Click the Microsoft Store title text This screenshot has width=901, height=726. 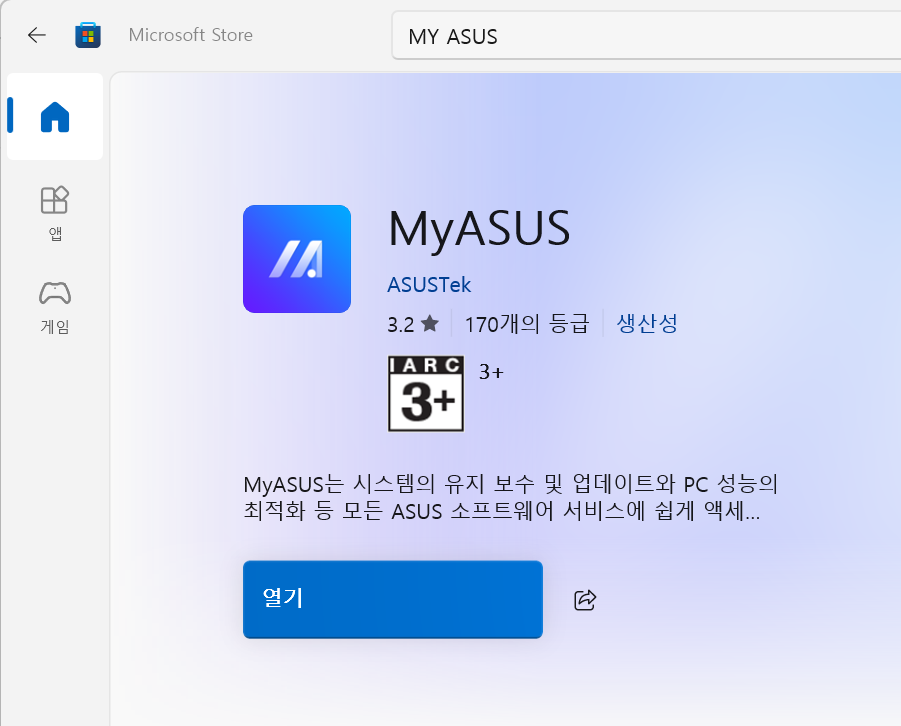coord(191,35)
